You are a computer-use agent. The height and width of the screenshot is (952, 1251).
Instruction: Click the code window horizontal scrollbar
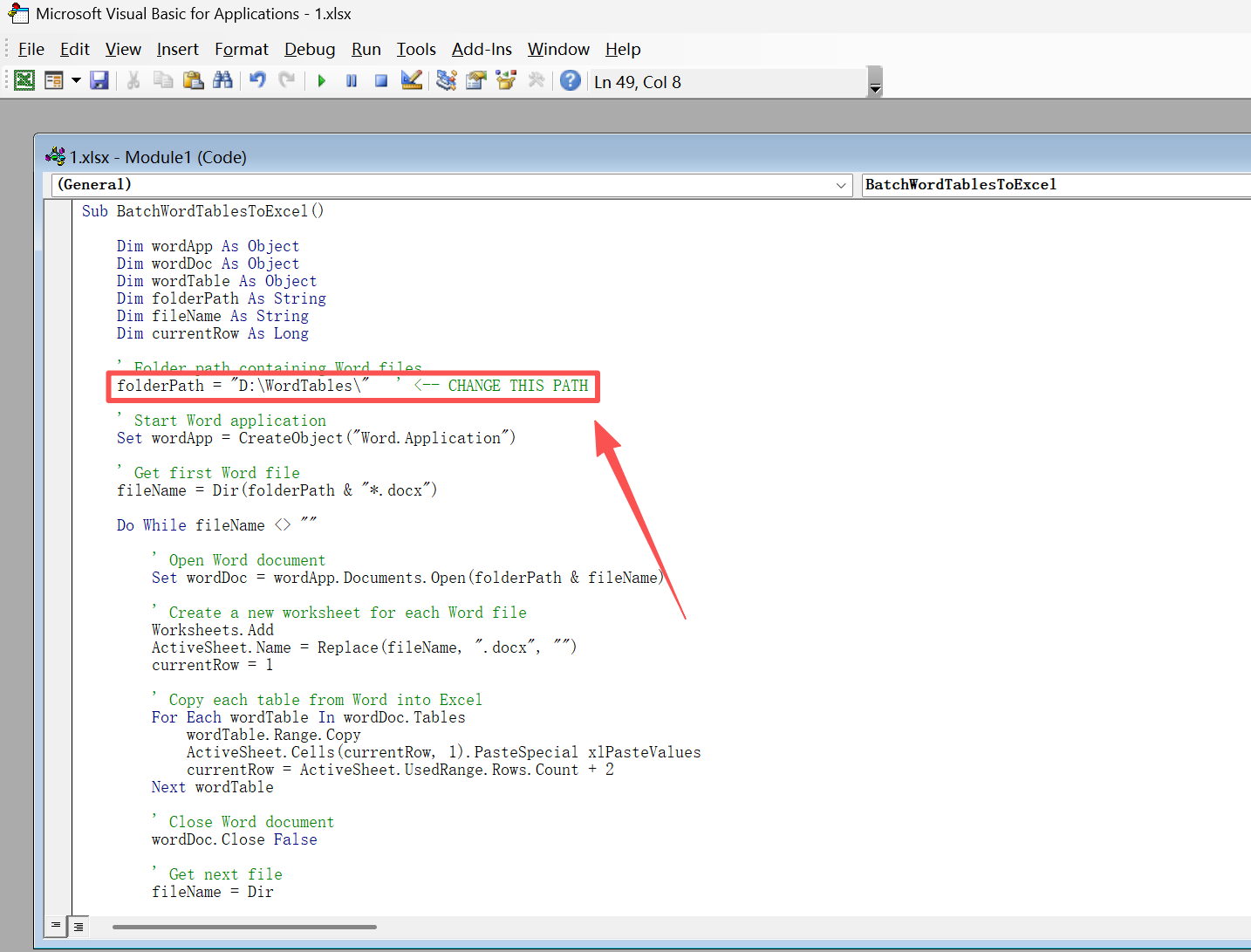point(244,927)
